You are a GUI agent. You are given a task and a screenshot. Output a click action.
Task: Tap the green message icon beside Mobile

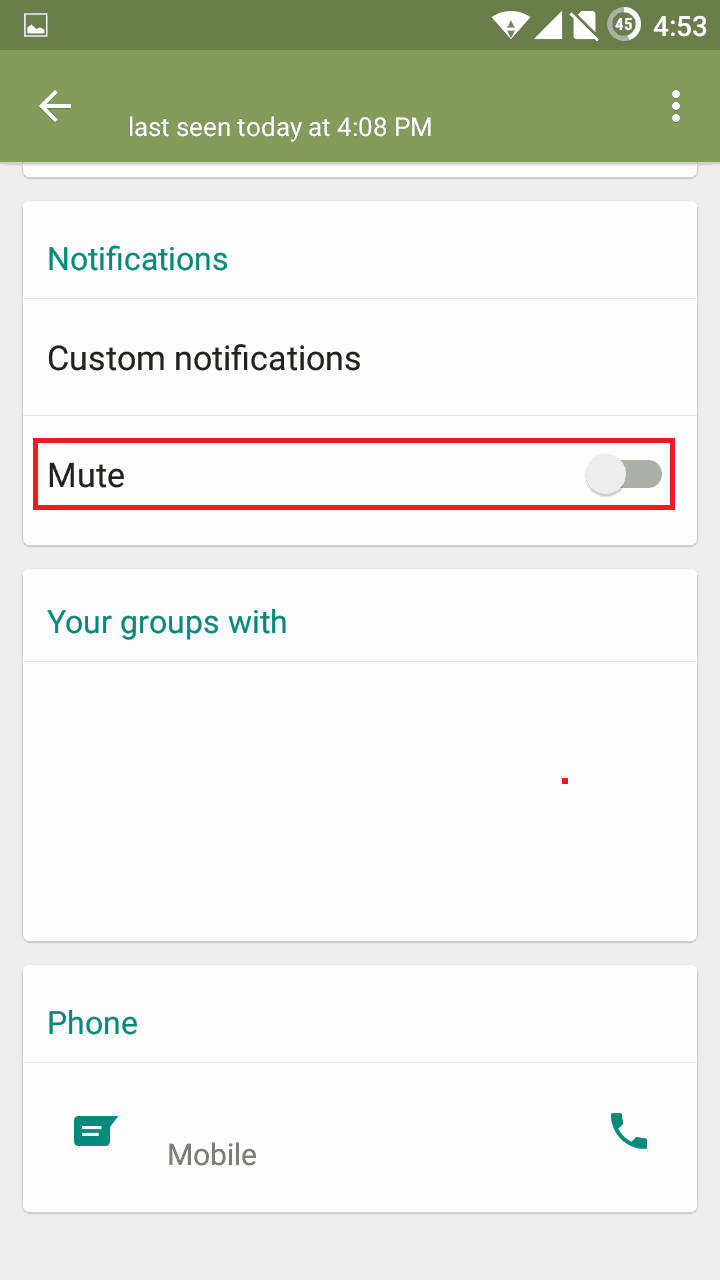[x=95, y=1132]
